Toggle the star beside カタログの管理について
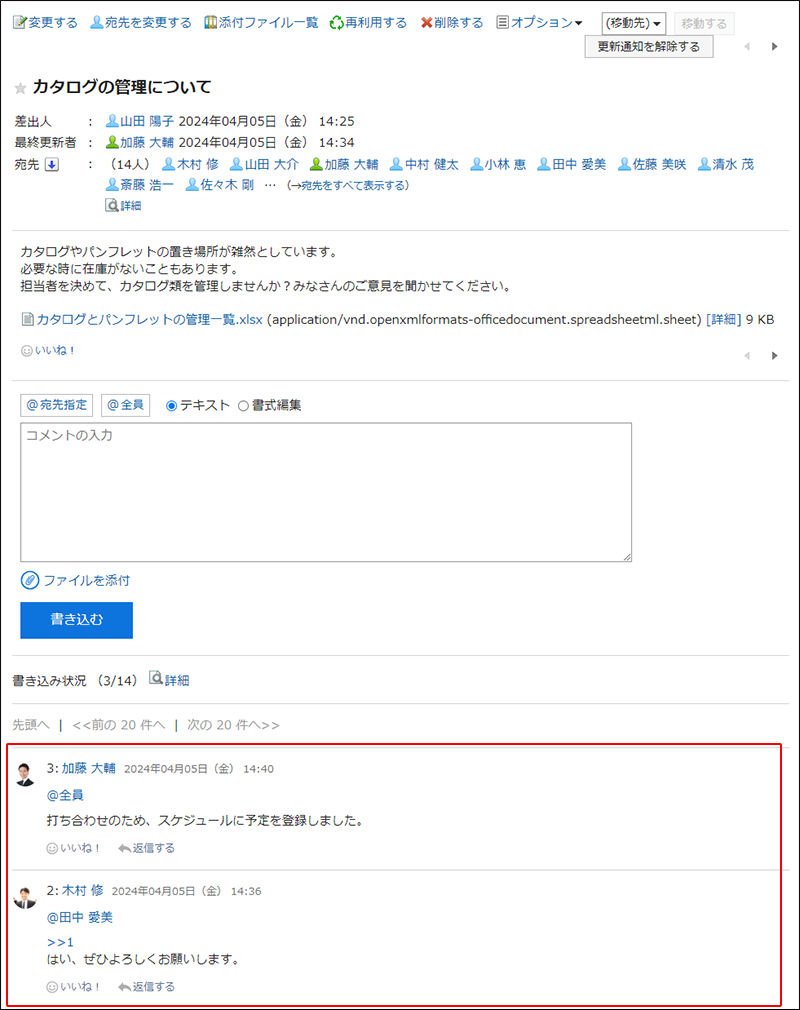The height and width of the screenshot is (1010, 800). coord(21,88)
